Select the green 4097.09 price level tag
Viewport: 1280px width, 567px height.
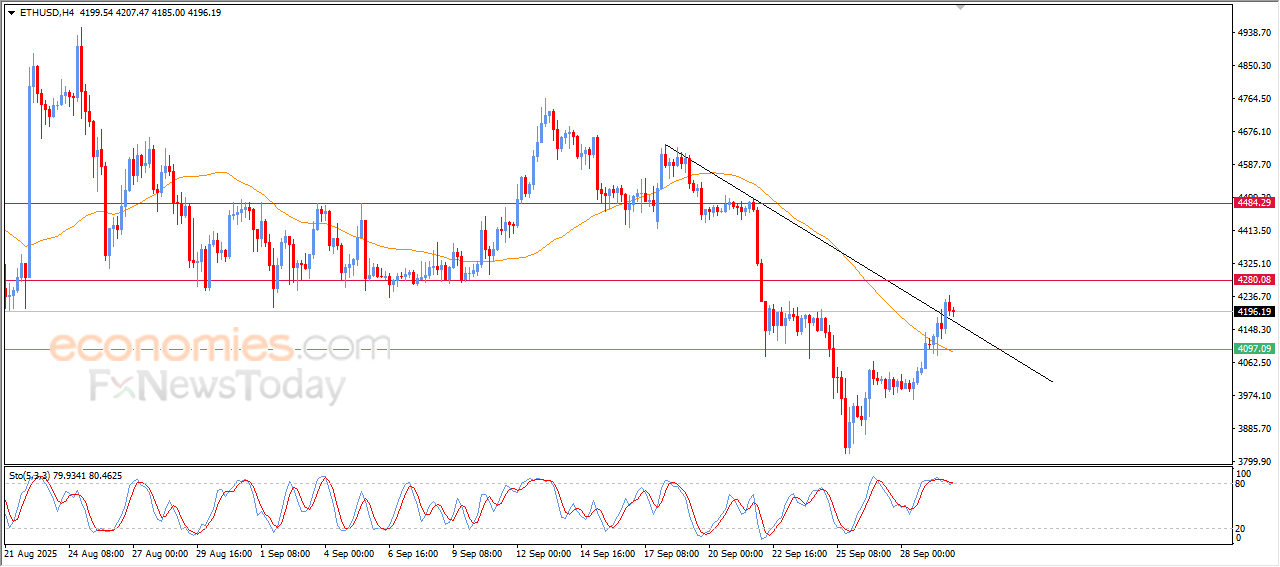[1253, 348]
